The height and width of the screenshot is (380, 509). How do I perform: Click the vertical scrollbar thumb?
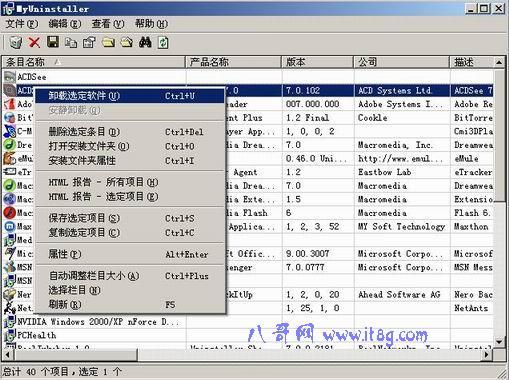[499, 134]
